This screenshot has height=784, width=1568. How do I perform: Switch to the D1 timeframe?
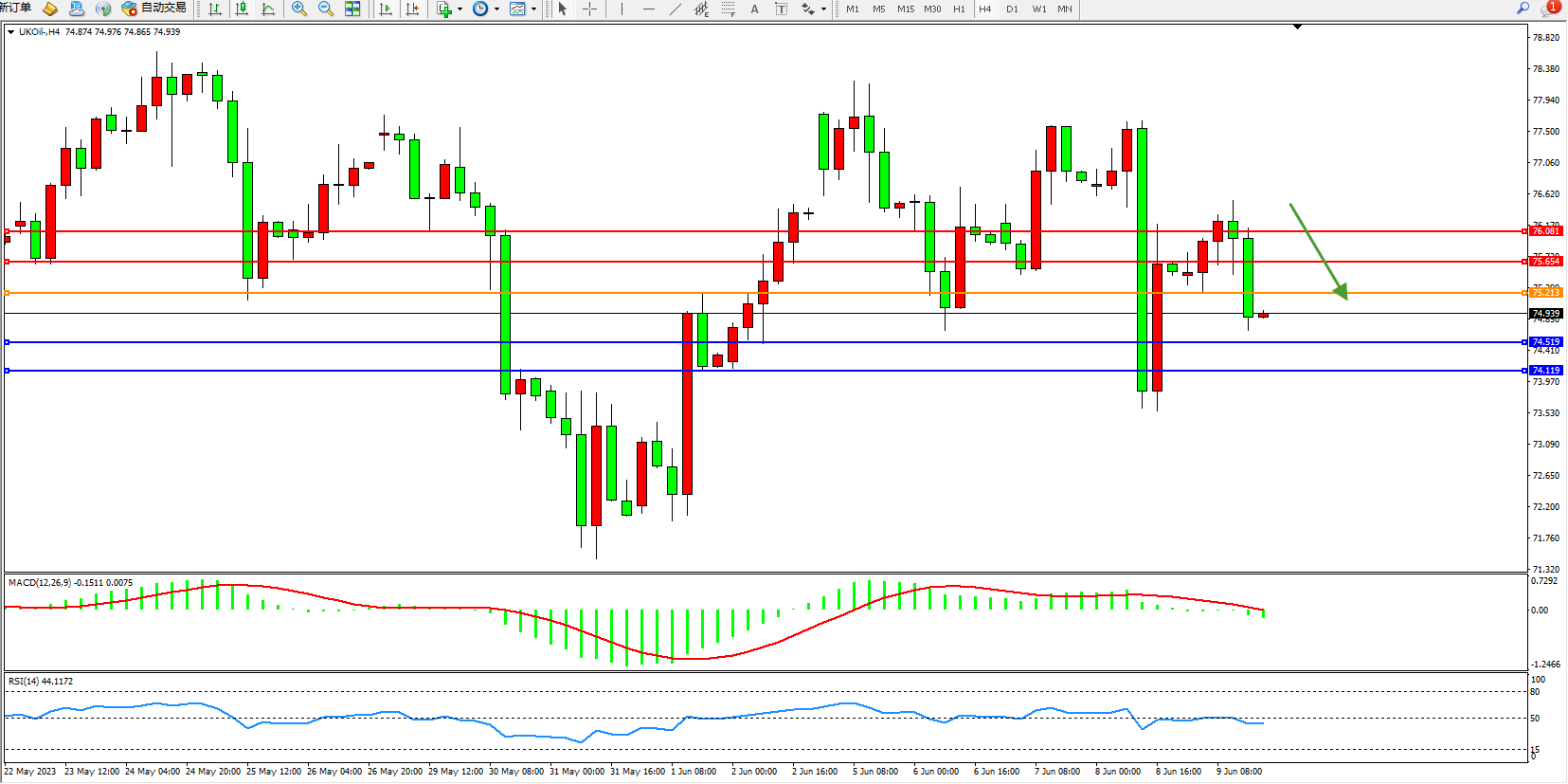coord(1012,9)
